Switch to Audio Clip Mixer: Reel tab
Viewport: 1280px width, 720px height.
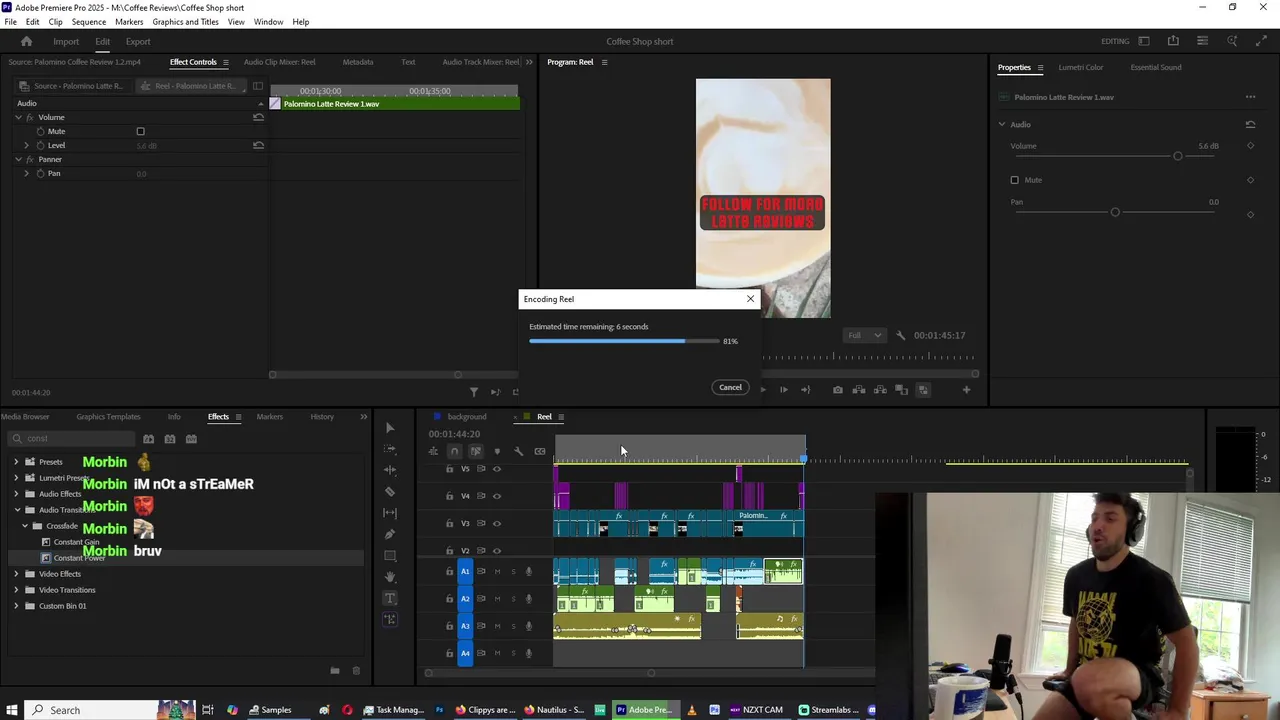[x=279, y=62]
